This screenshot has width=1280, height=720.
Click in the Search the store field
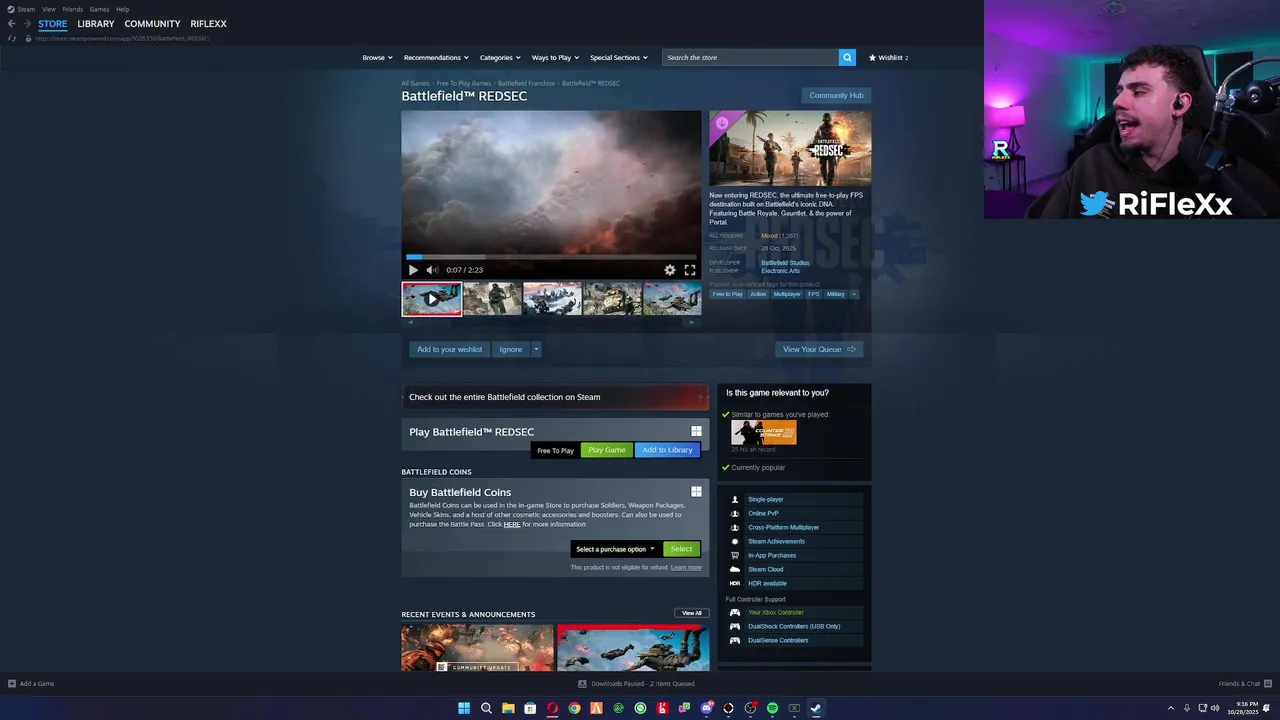click(750, 57)
